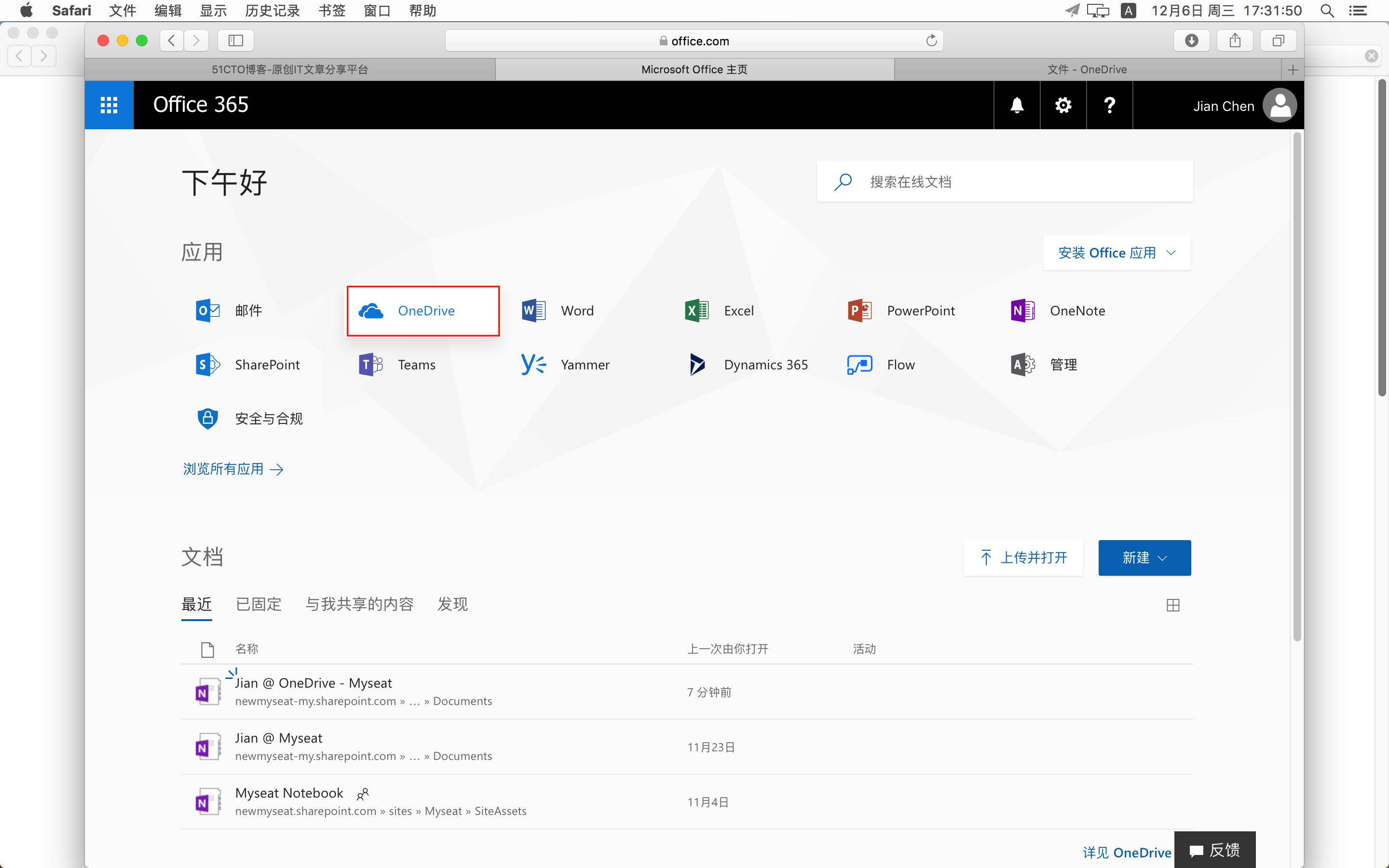
Task: Go back in Safari history
Action: [172, 41]
